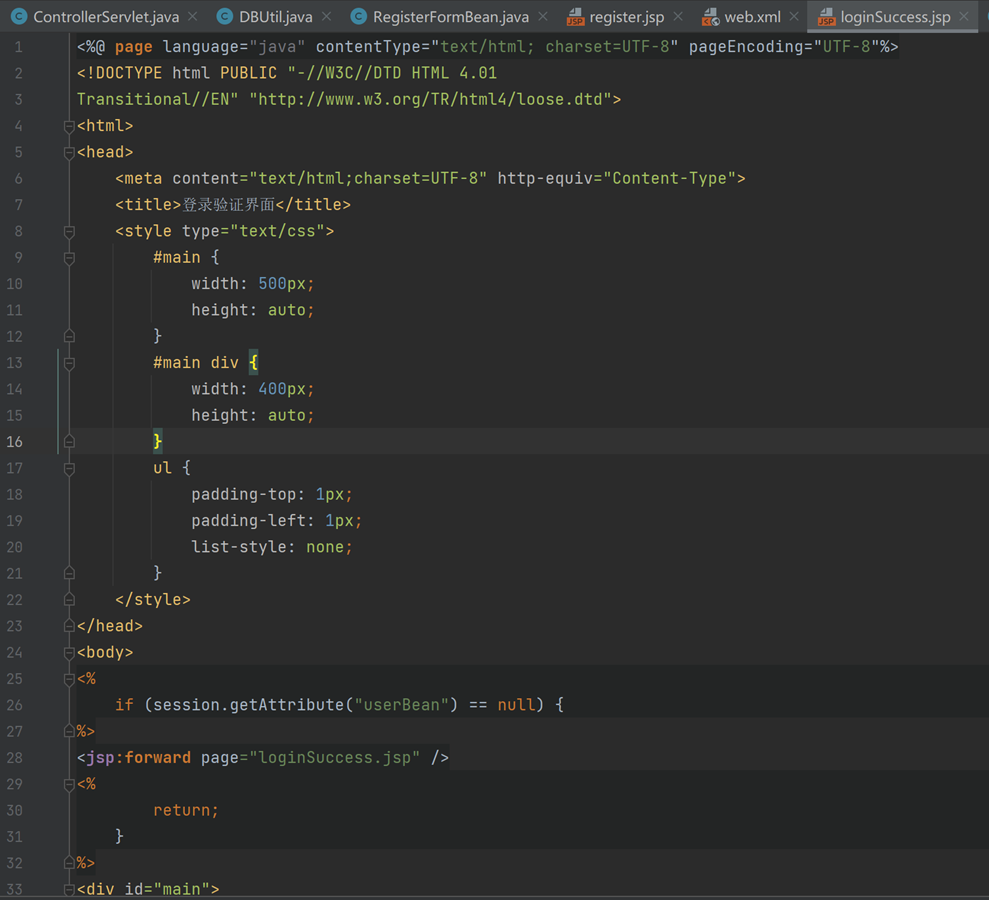
Task: Click the '<!DOCTYPE html PUBLIC' text
Action: pos(177,73)
